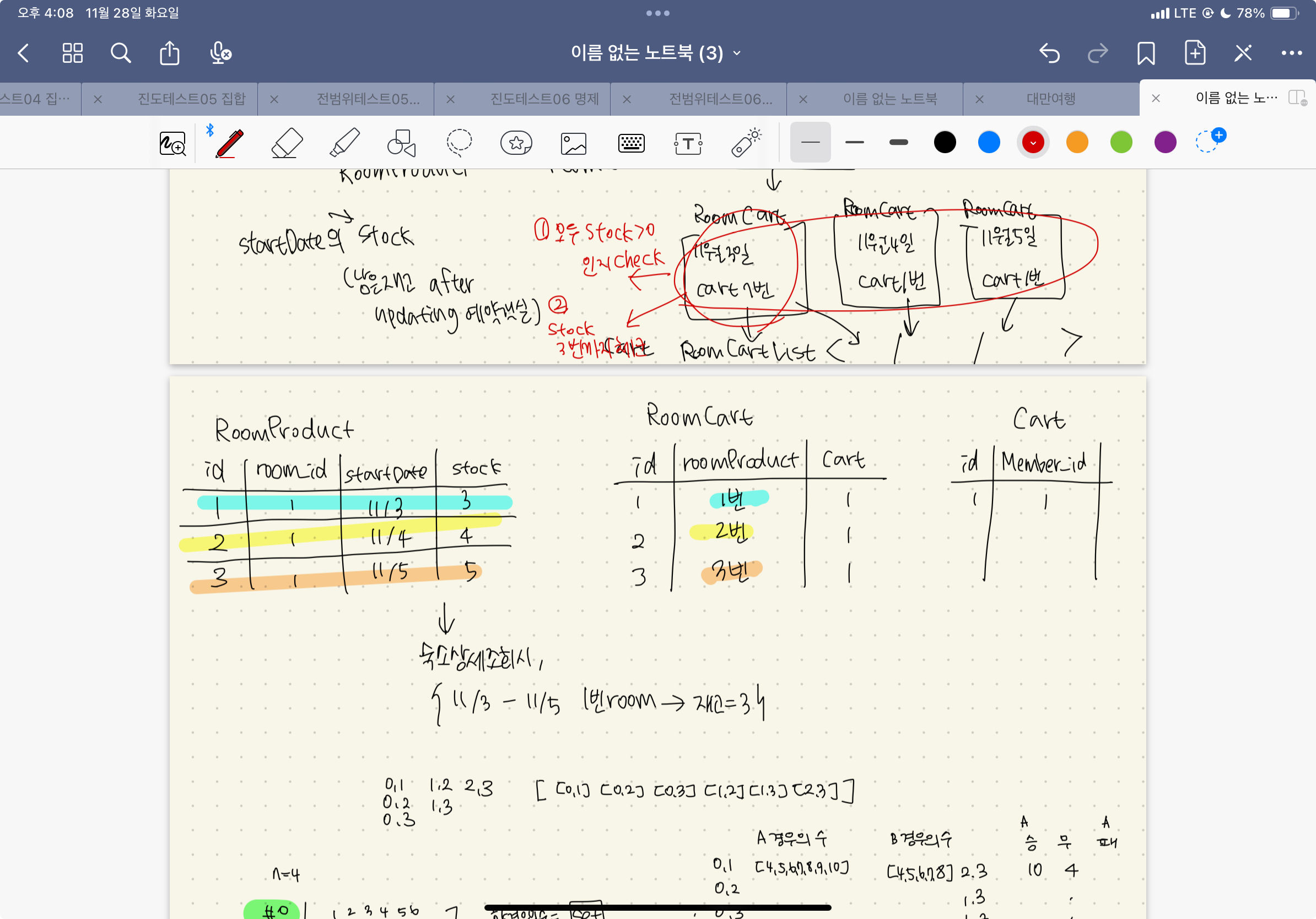Image resolution: width=1316 pixels, height=919 pixels.
Task: Pick the green pen color
Action: click(x=1121, y=142)
